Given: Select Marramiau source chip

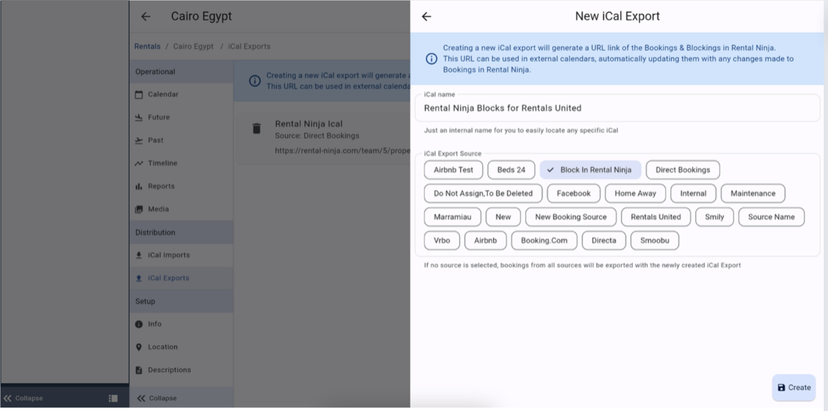Looking at the screenshot, I should 453,217.
